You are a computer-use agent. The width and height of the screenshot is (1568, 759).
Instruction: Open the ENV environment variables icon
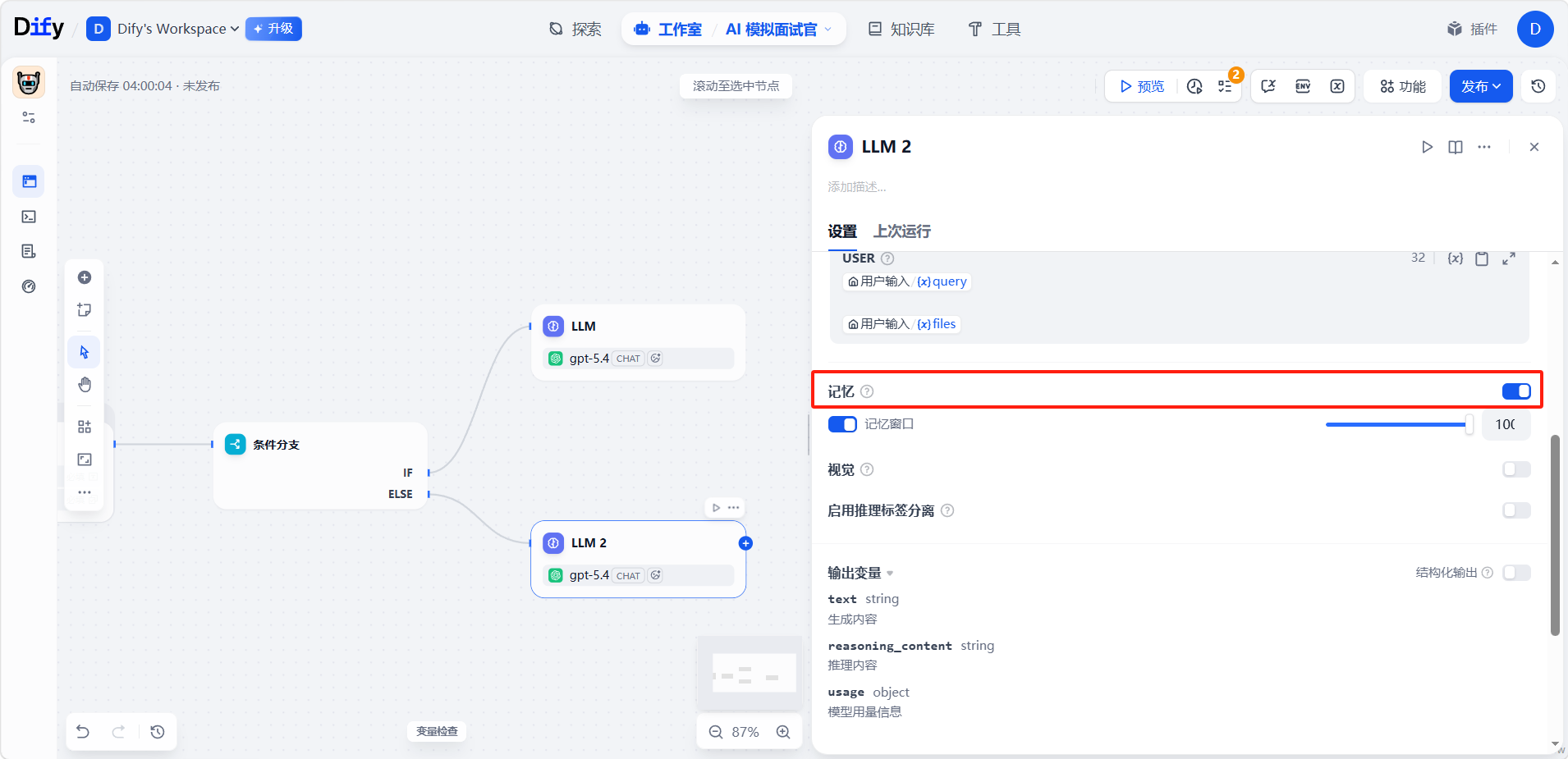point(1303,86)
